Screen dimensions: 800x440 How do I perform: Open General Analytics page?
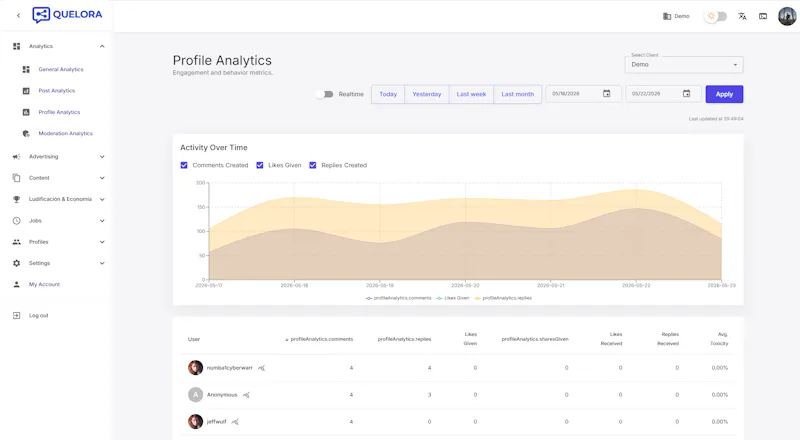pyautogui.click(x=61, y=69)
